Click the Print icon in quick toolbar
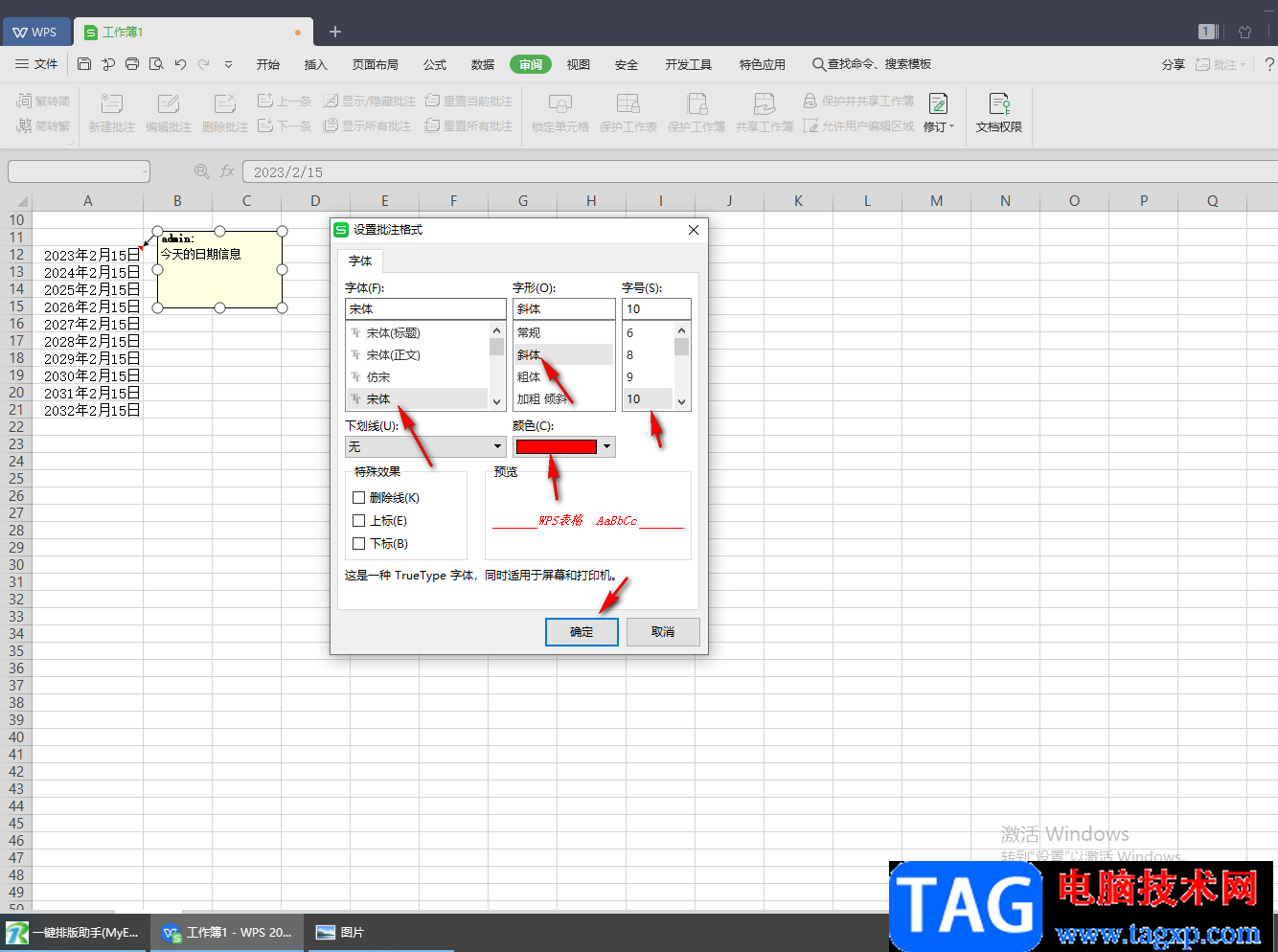This screenshot has height=952, width=1278. coord(132,64)
